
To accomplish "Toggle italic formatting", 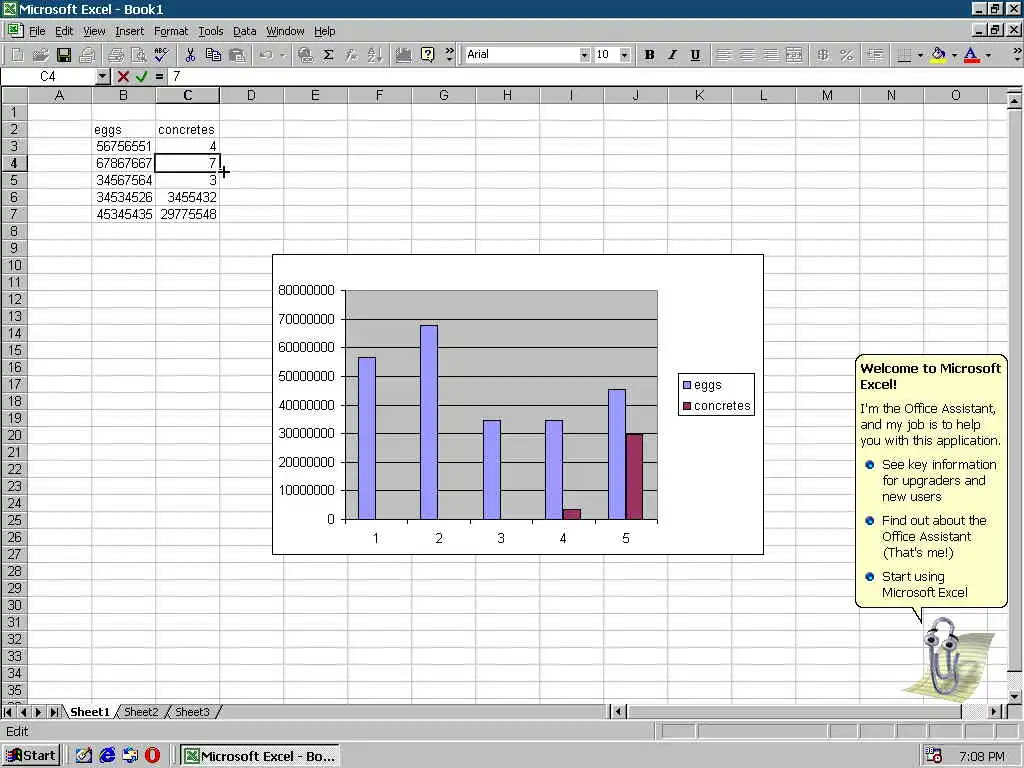I will tap(672, 55).
